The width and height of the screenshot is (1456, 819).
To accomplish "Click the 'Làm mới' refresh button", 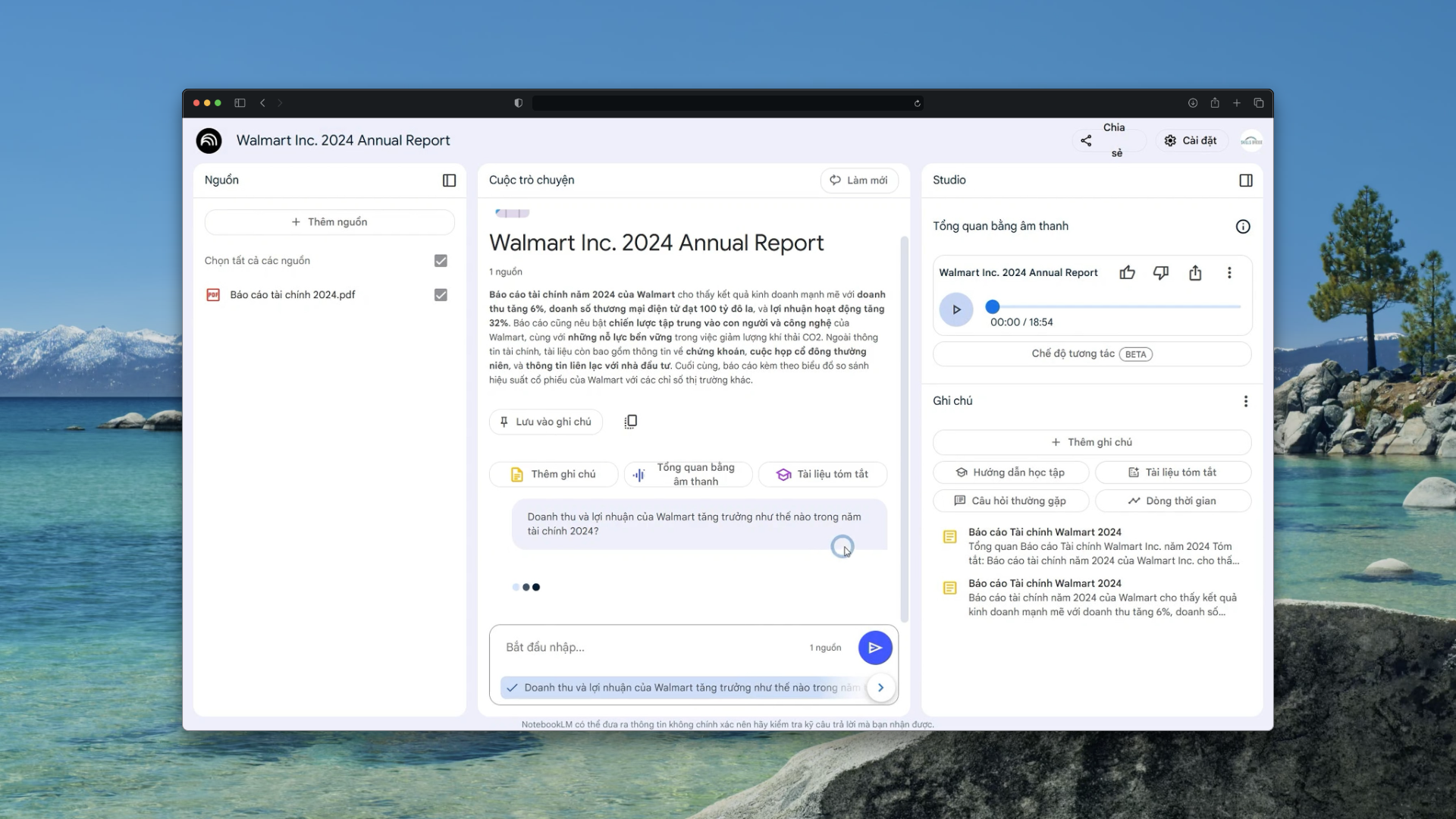I will (x=859, y=180).
